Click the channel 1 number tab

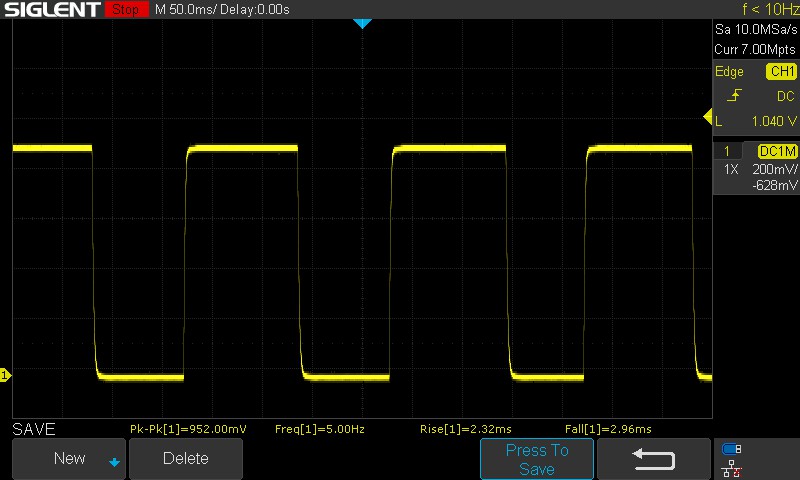pyautogui.click(x=728, y=151)
